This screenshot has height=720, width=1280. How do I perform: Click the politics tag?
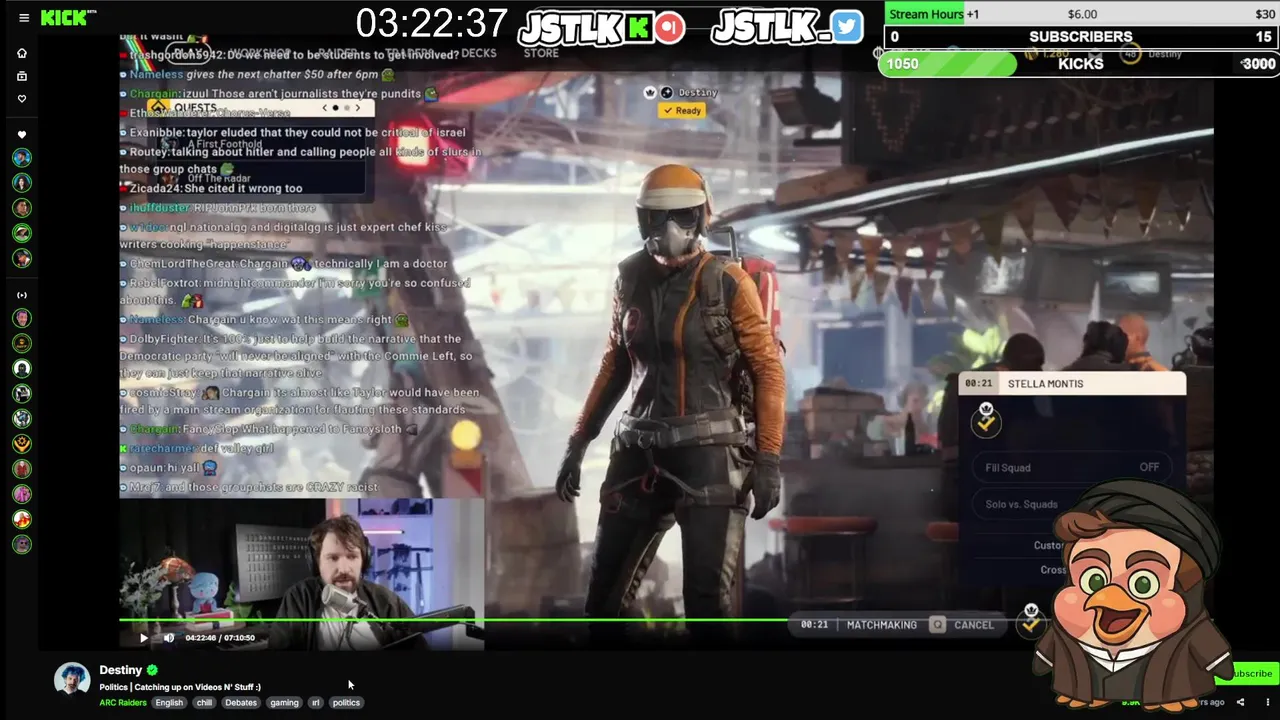tap(346, 702)
